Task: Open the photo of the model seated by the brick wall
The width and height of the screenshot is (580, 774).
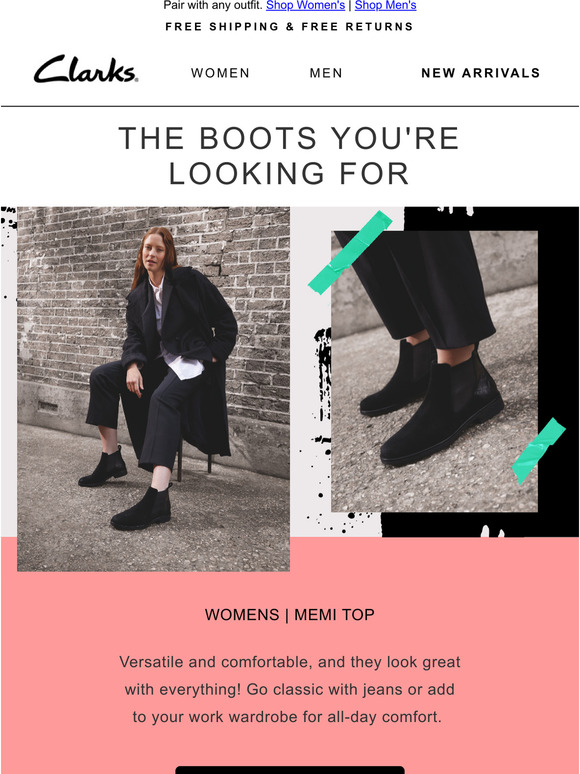Action: click(x=154, y=389)
